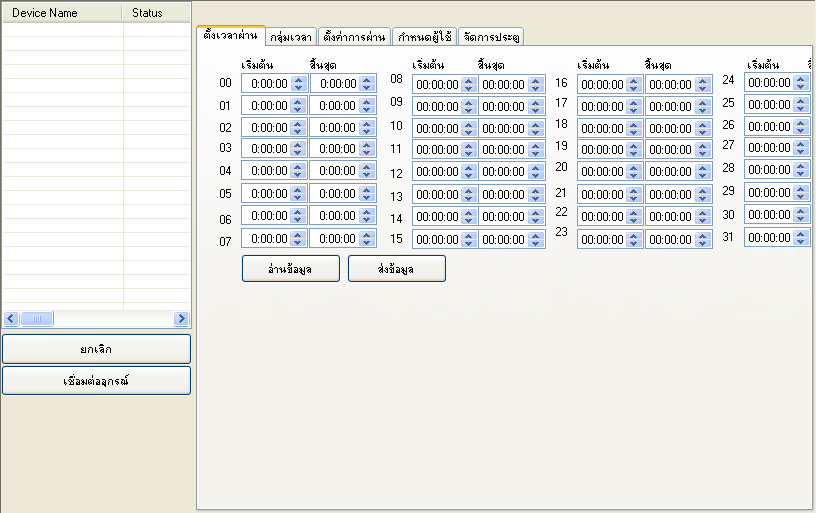Click row 24 start time spinner
This screenshot has height=513, width=817.
point(801,82)
